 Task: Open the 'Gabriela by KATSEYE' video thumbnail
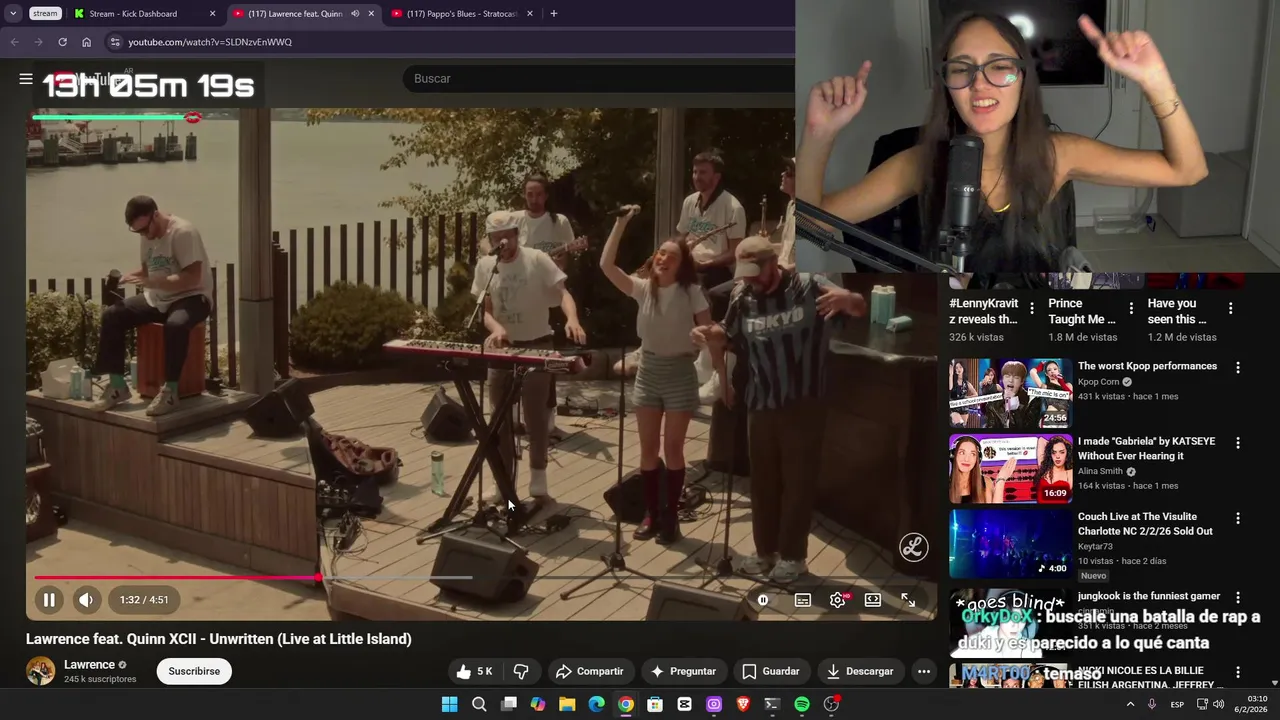(x=1010, y=468)
